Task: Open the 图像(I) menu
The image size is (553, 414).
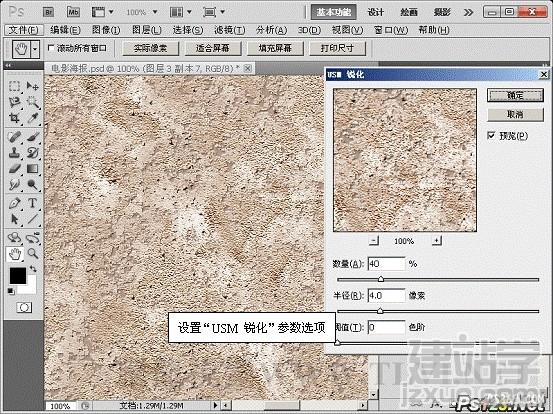Action: tap(106, 30)
